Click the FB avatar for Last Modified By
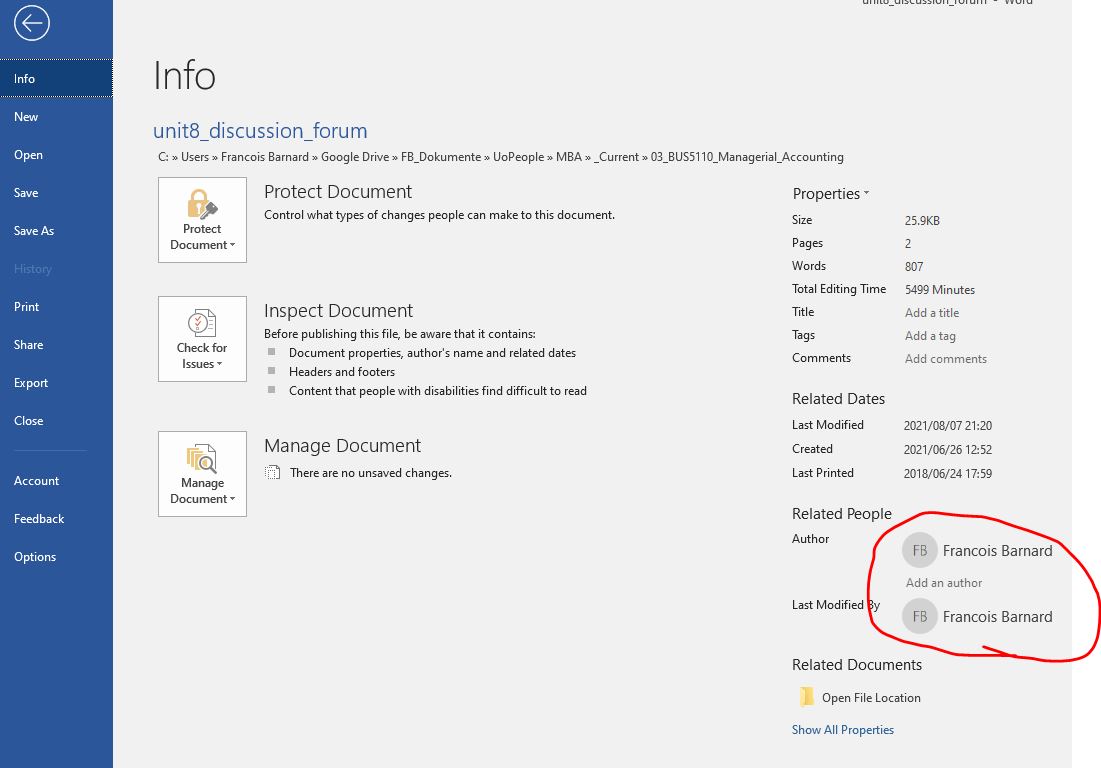Screen dimensions: 1101x768 tap(920, 616)
